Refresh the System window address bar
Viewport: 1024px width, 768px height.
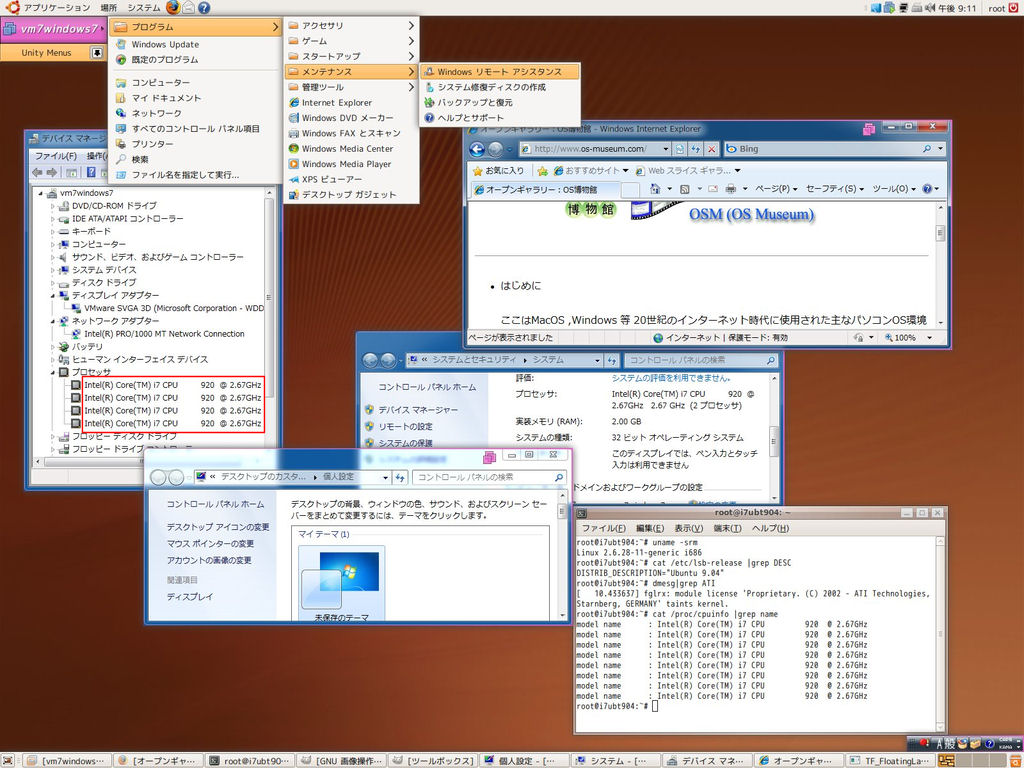[612, 360]
